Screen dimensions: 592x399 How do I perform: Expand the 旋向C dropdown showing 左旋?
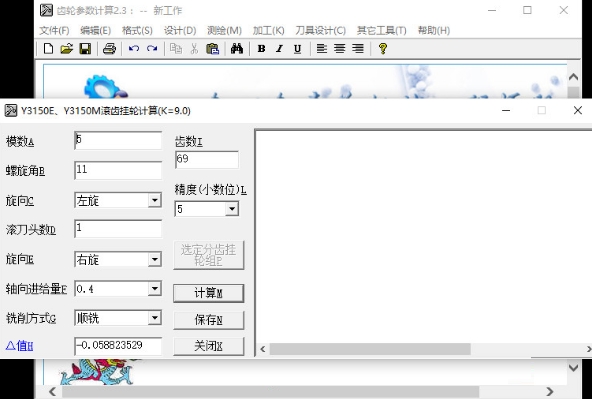point(154,200)
